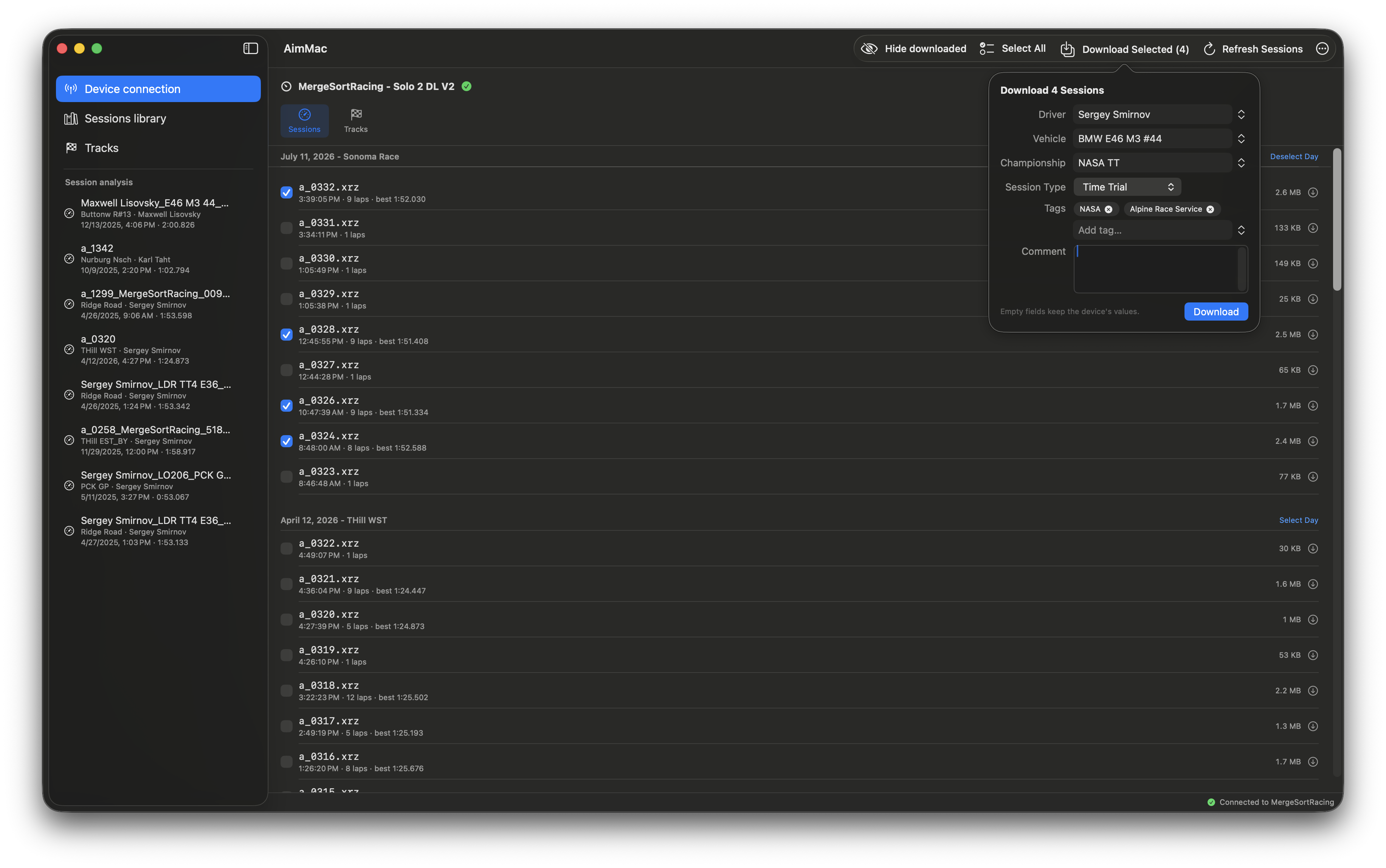This screenshot has width=1386, height=868.
Task: Download a_0324.xrz via its download icon
Action: 1313,442
